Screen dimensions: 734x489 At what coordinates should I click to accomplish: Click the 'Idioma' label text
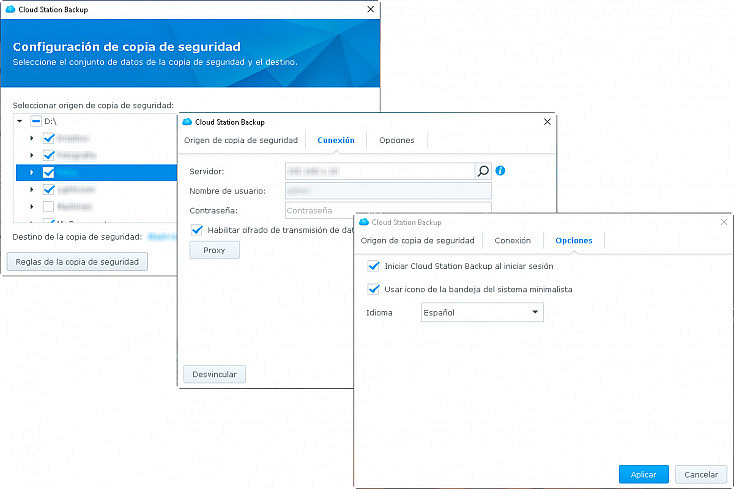pyautogui.click(x=379, y=313)
